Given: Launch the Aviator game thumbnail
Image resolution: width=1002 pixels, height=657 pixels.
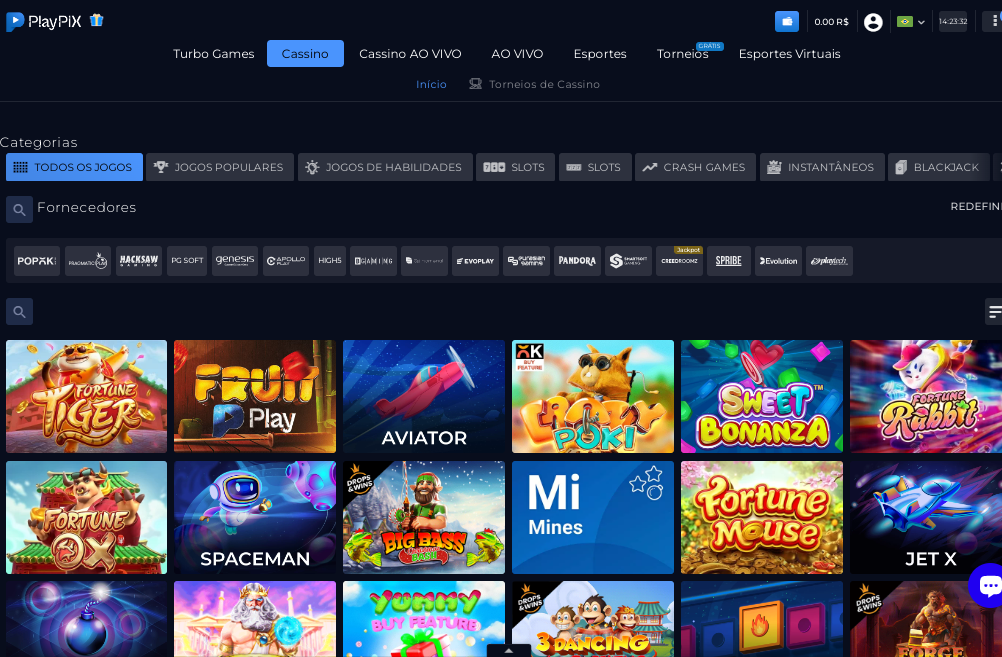Looking at the screenshot, I should coord(424,396).
